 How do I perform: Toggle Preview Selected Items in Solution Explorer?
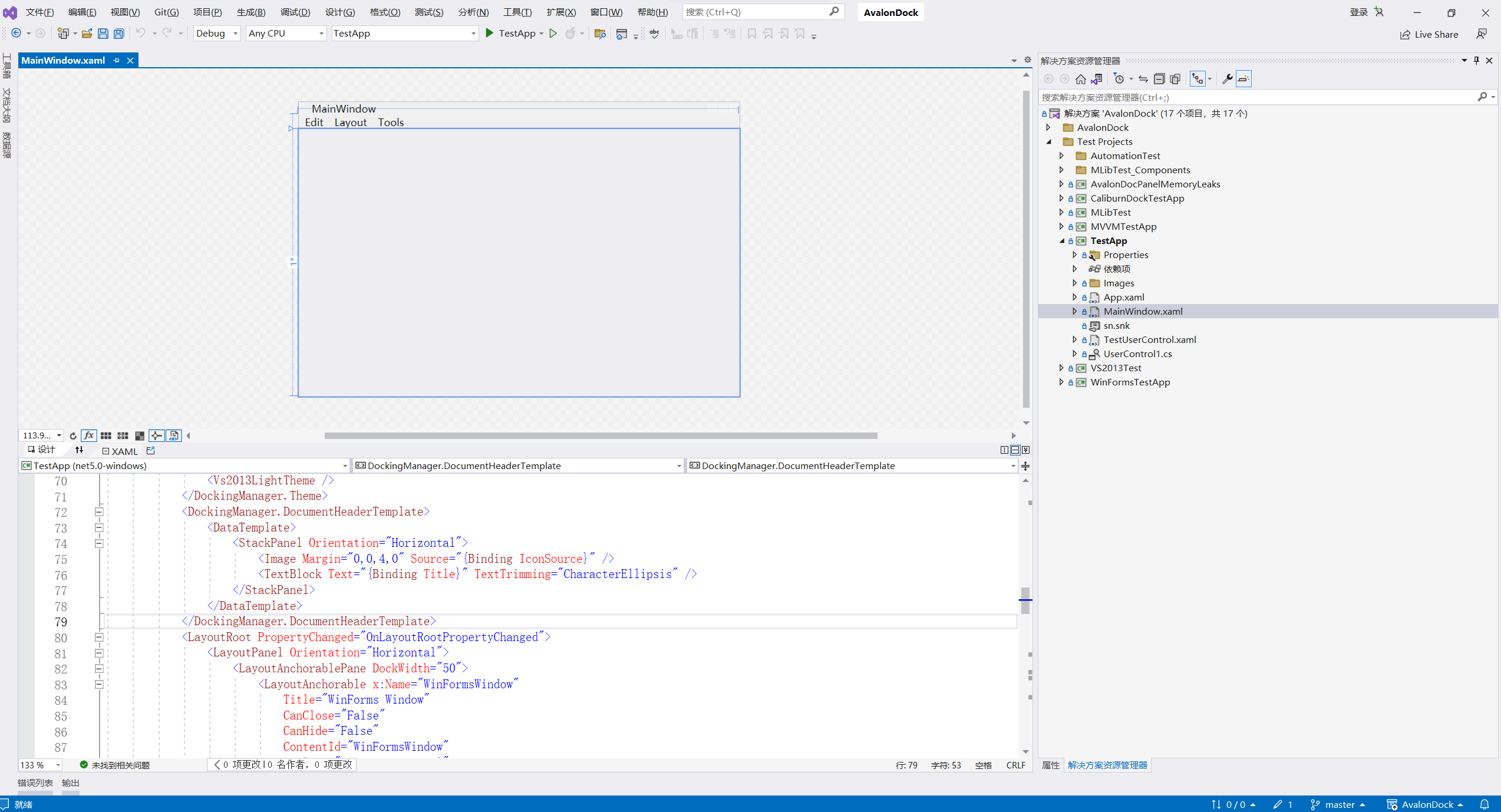[x=1243, y=79]
